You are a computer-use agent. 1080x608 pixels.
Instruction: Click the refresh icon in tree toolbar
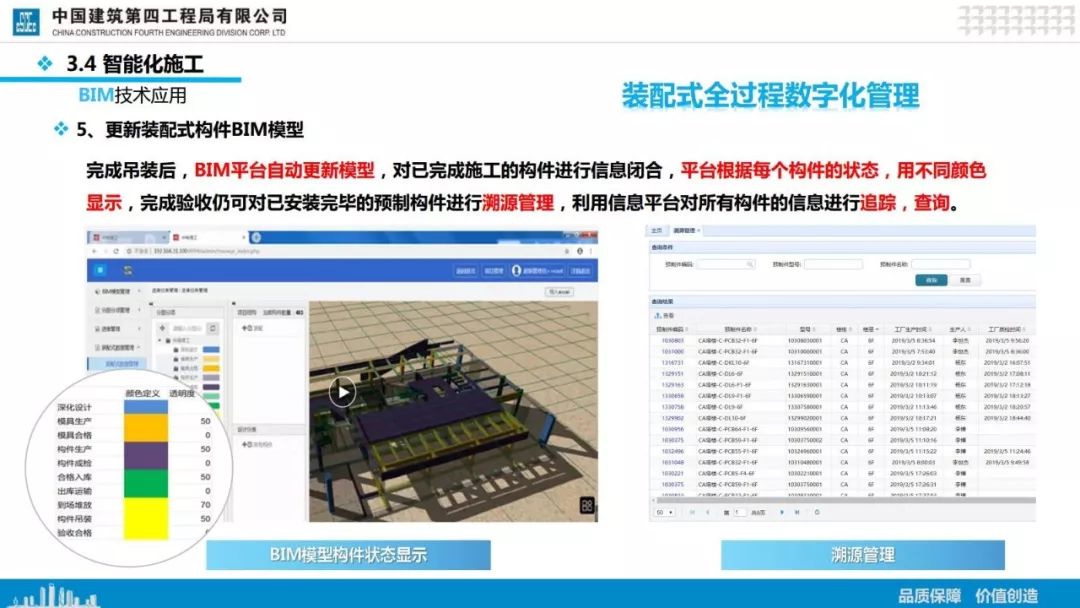(x=213, y=328)
